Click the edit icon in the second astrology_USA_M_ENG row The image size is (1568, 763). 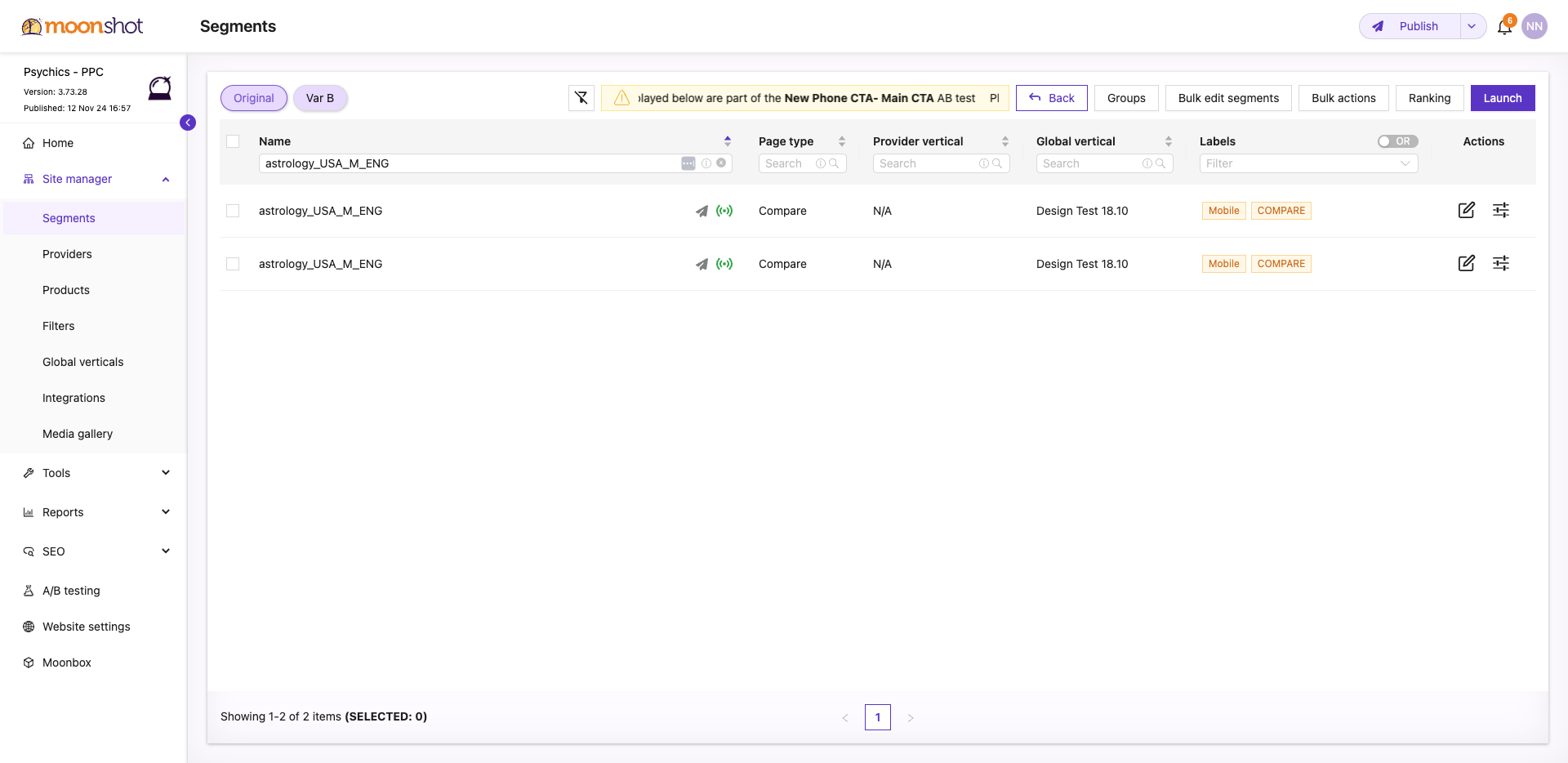pyautogui.click(x=1467, y=263)
